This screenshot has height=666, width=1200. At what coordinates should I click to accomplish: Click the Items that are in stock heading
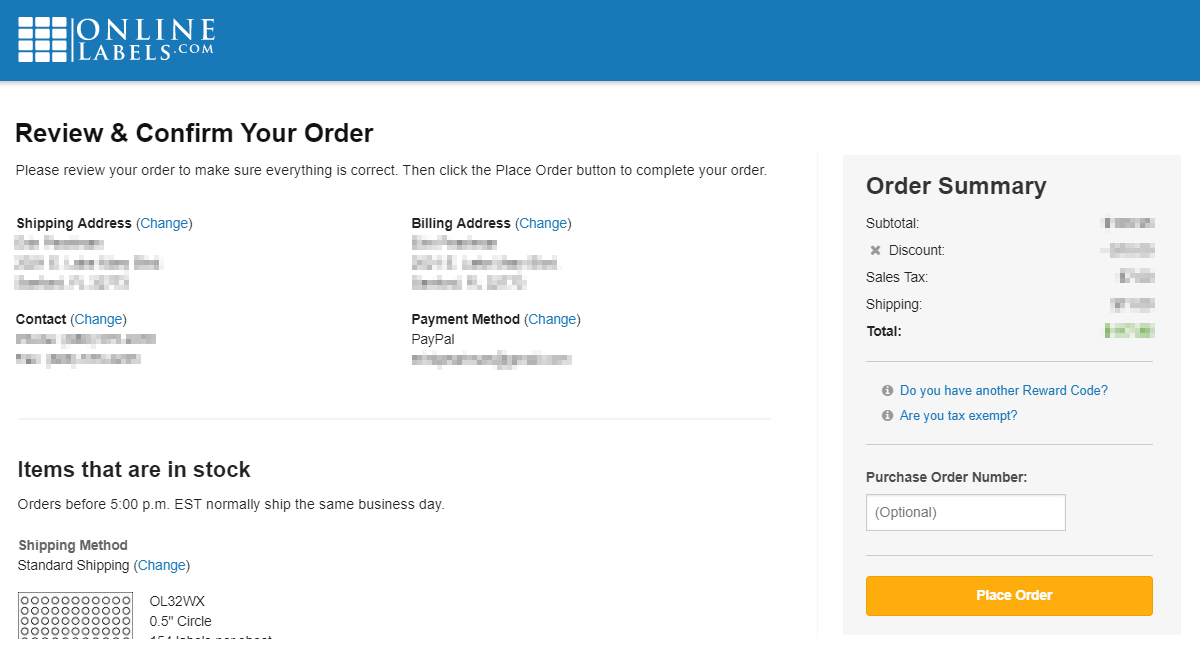(x=134, y=470)
